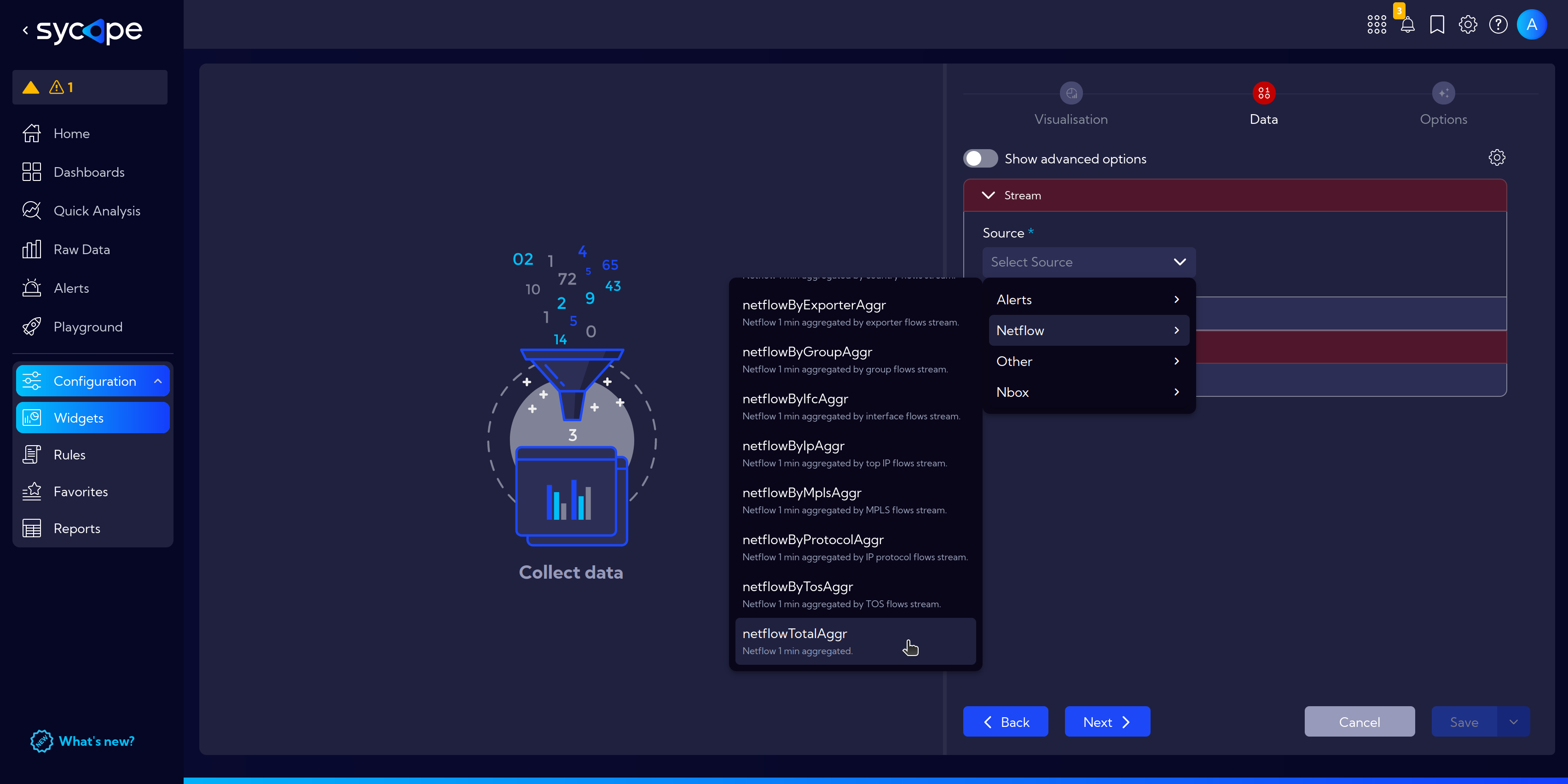The height and width of the screenshot is (784, 1568).
Task: Click the Cancel button
Action: point(1359,722)
